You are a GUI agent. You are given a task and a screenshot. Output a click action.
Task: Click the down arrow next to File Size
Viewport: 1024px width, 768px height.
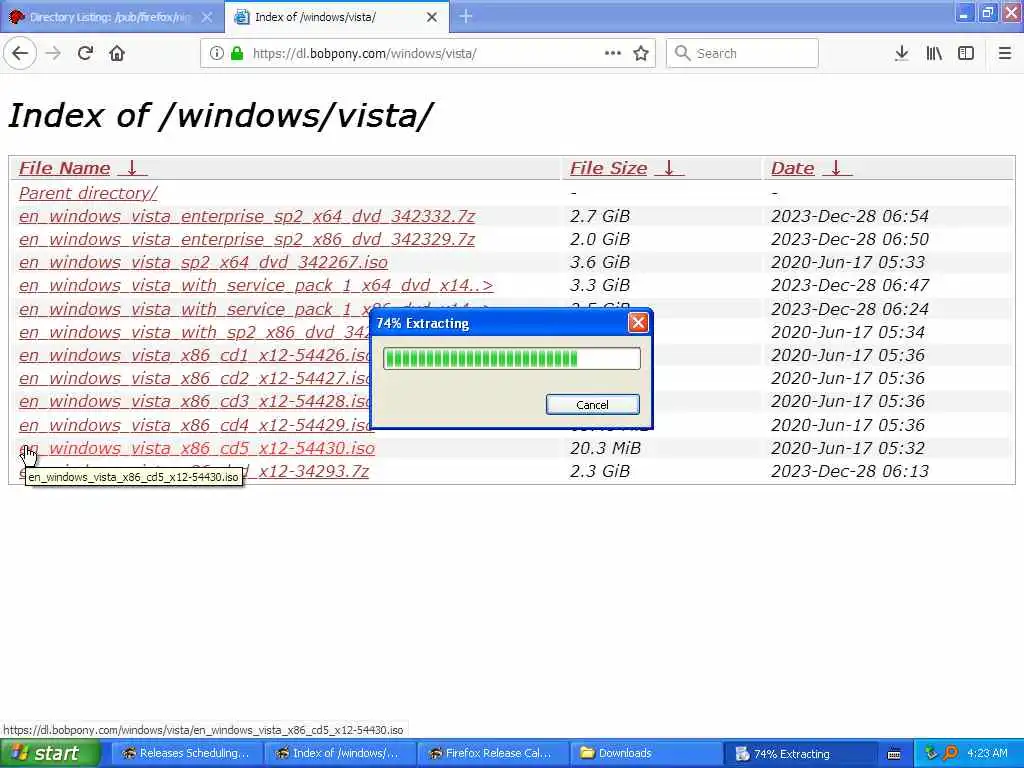coord(669,168)
